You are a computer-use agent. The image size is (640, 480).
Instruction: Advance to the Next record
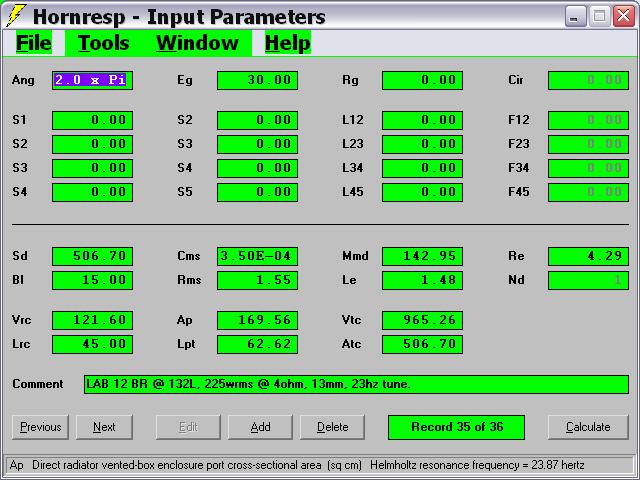pos(104,427)
